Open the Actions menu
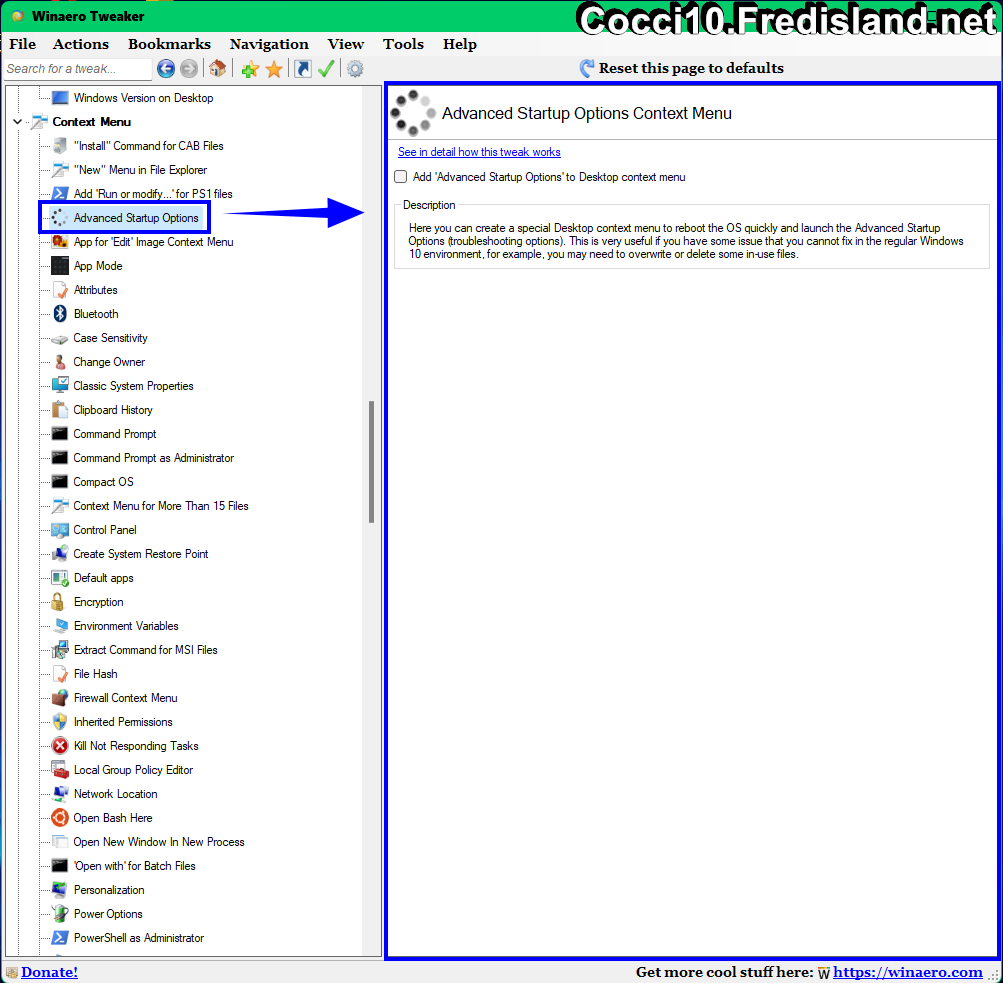Image resolution: width=1003 pixels, height=983 pixels. pos(81,44)
